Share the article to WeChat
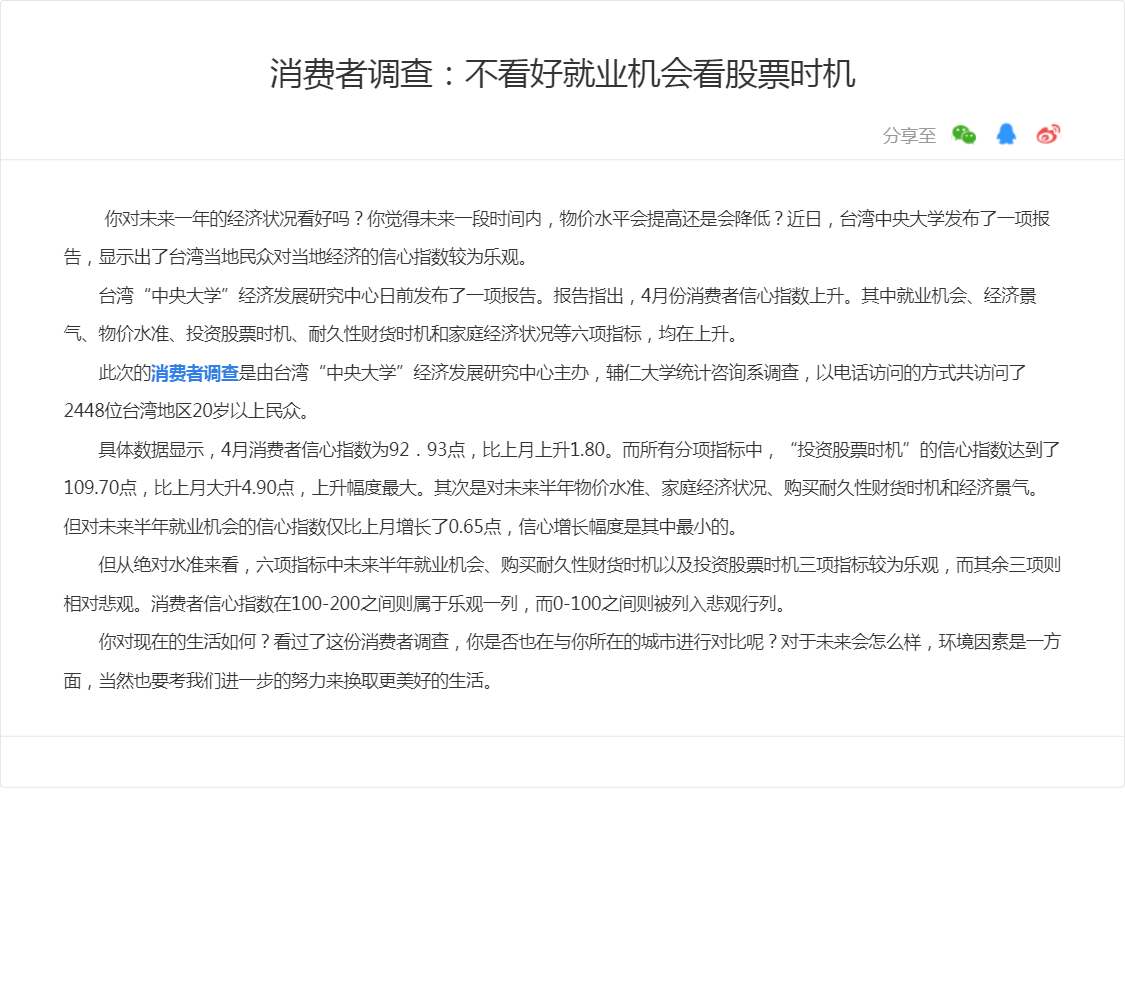The image size is (1125, 1000). click(964, 134)
